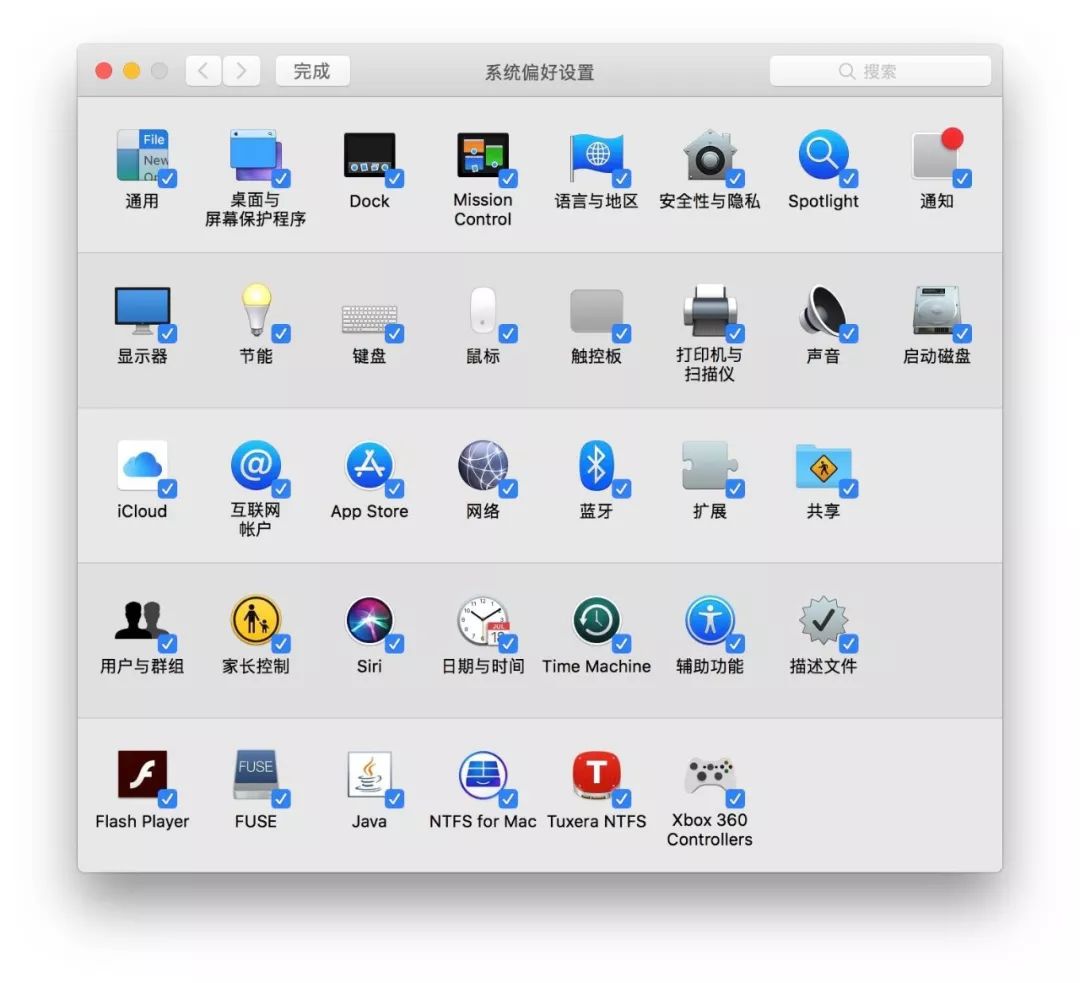Disable the App Store checkbox

[x=395, y=489]
